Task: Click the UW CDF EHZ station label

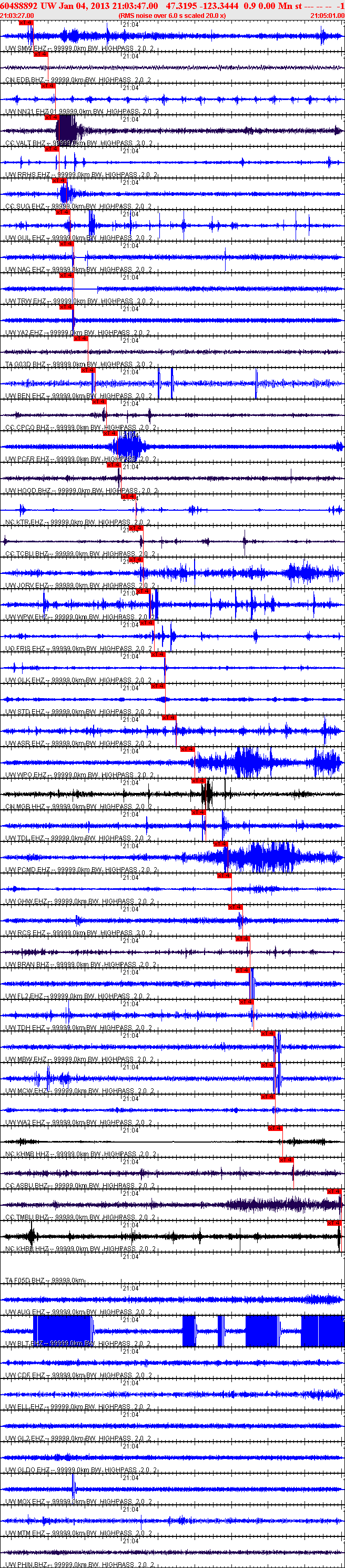Action: (x=24, y=1376)
